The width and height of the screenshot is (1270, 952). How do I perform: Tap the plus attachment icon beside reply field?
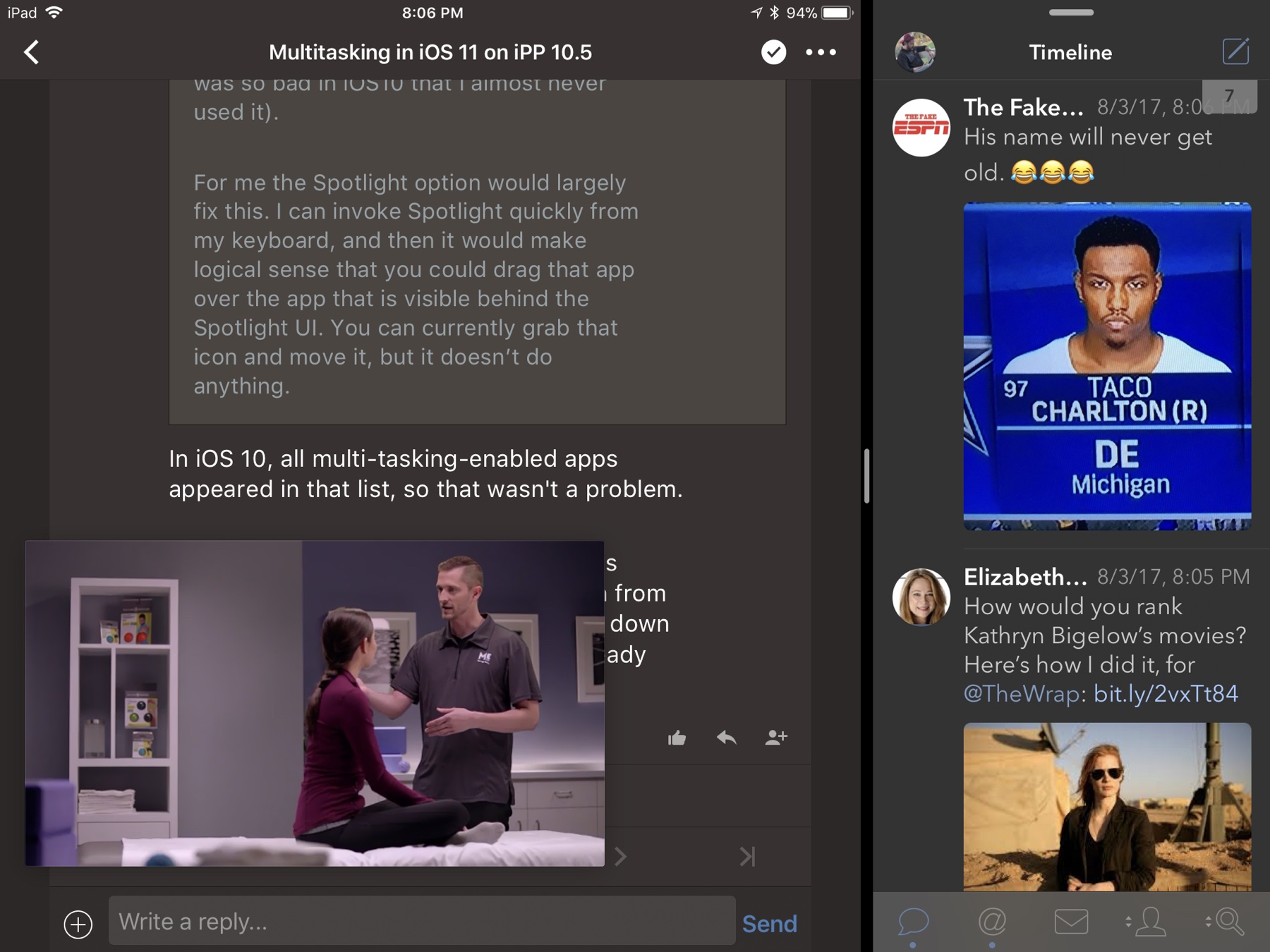coord(78,924)
